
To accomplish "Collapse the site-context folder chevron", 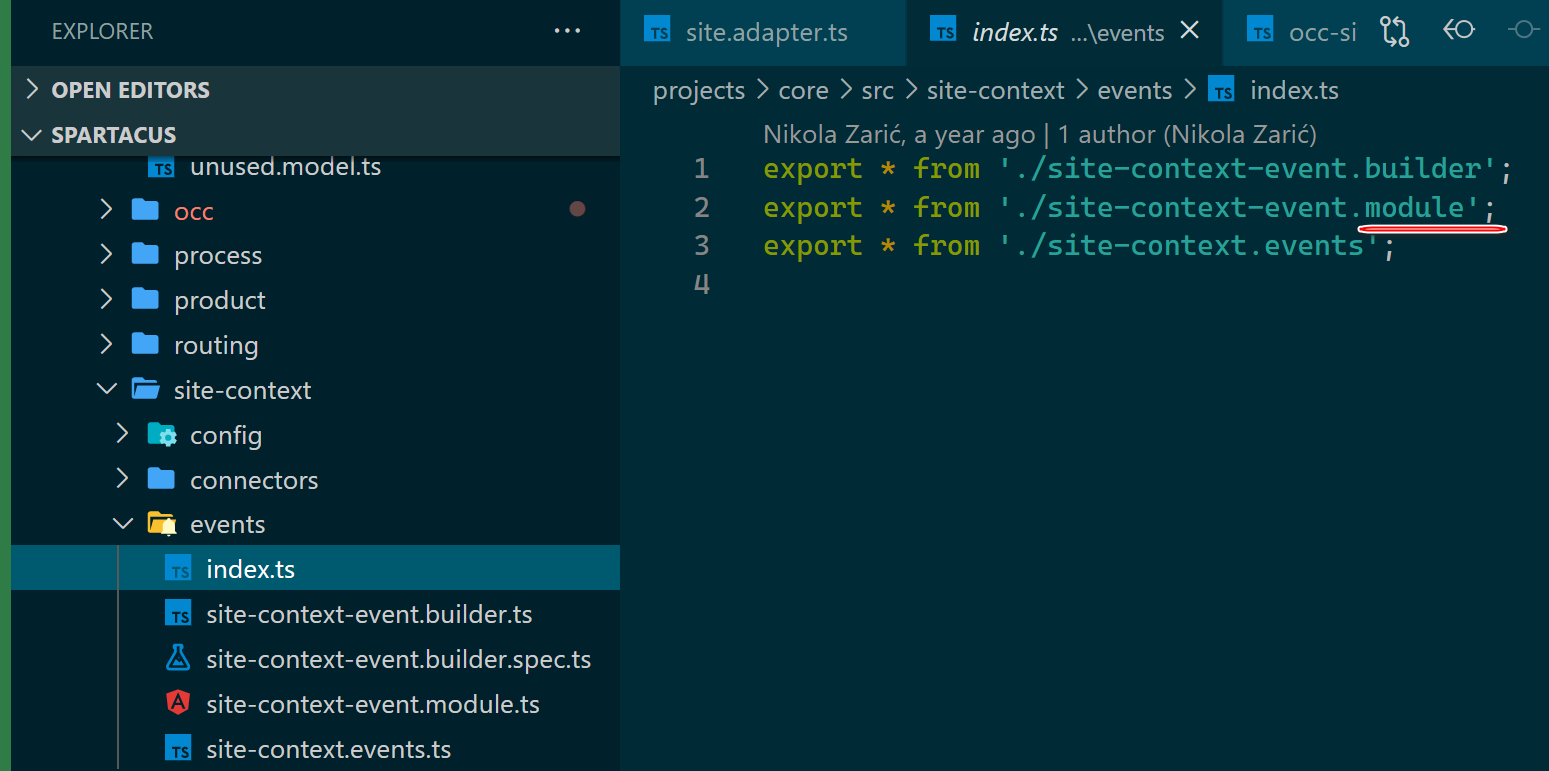I will (107, 390).
